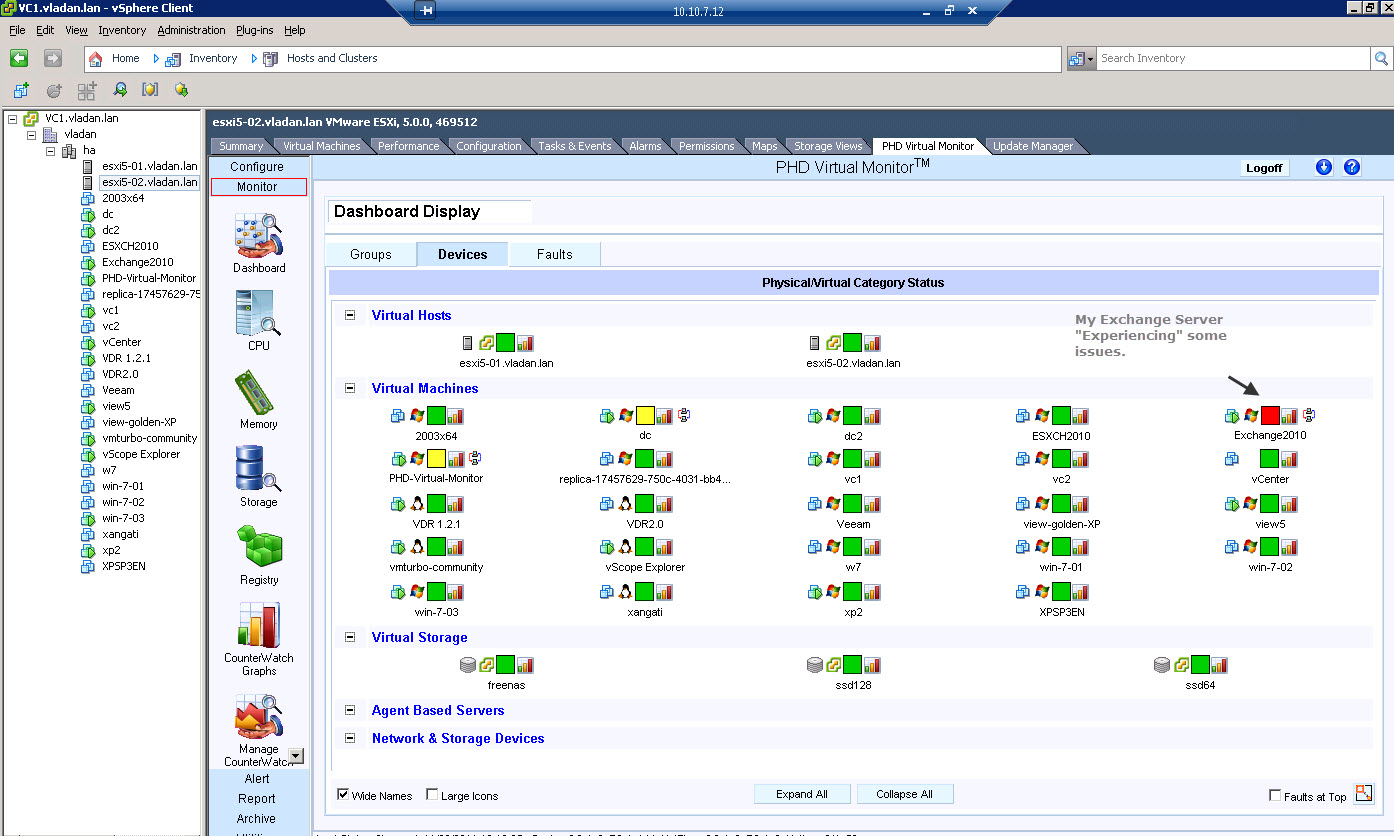Open the File menu
The image size is (1394, 836).
point(17,30)
